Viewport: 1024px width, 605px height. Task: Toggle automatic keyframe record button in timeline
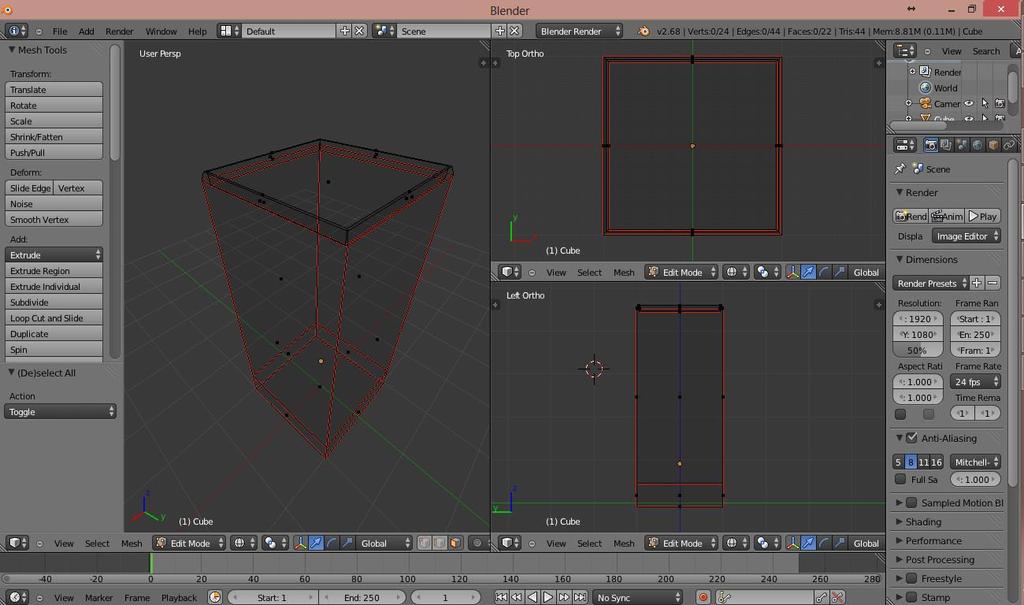click(x=703, y=597)
